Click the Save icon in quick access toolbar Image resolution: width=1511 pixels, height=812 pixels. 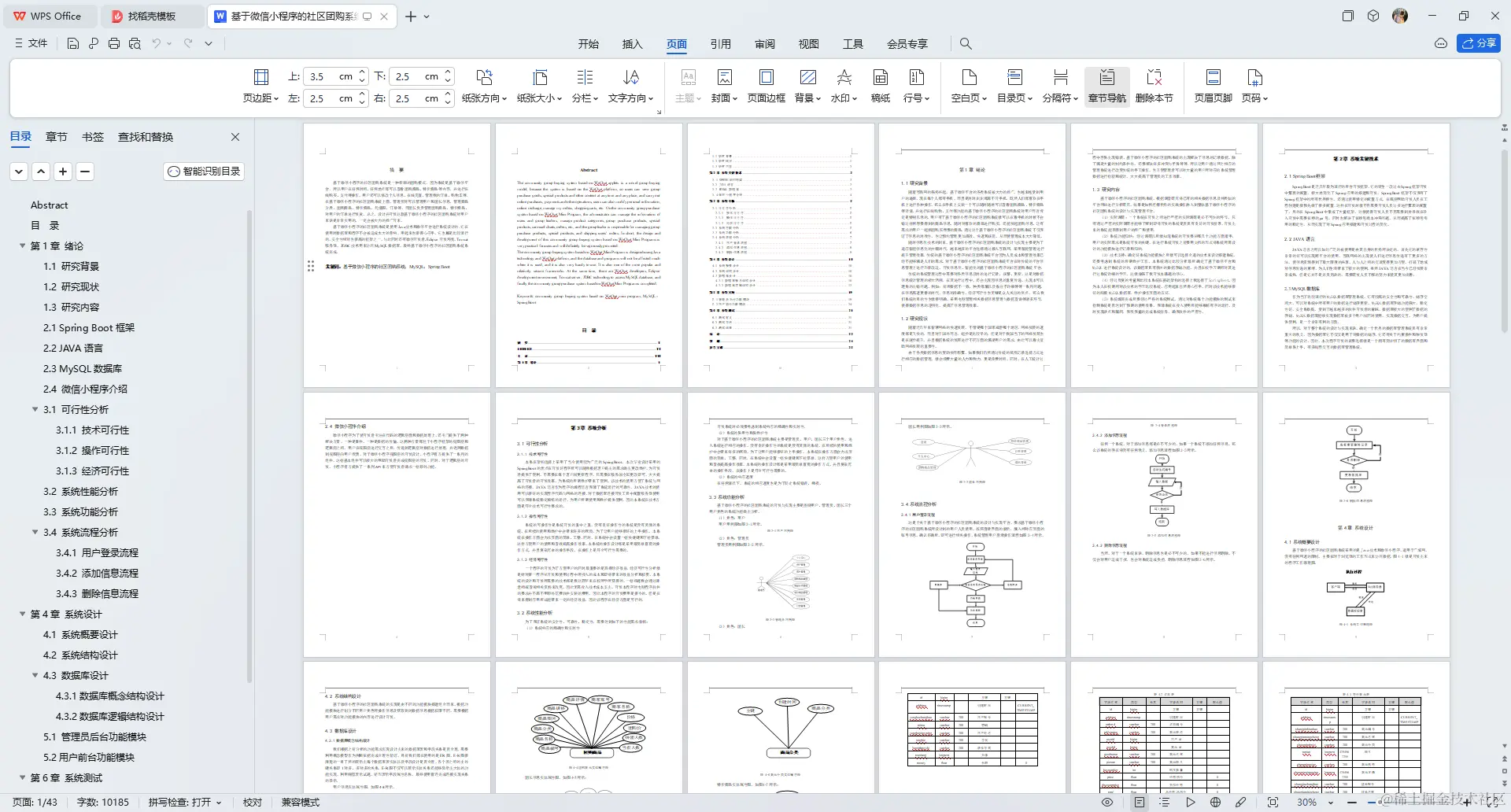(x=73, y=43)
